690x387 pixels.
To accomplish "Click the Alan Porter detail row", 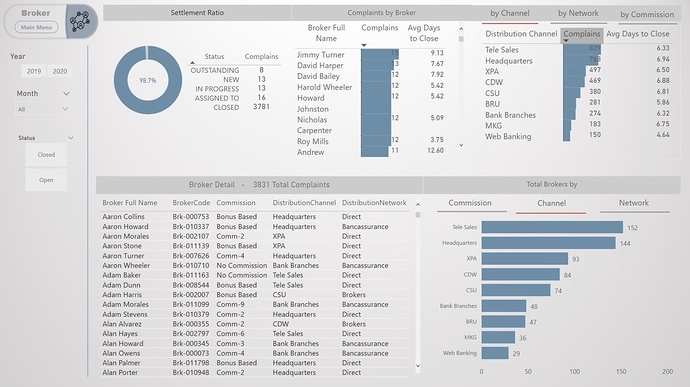I will click(x=255, y=372).
